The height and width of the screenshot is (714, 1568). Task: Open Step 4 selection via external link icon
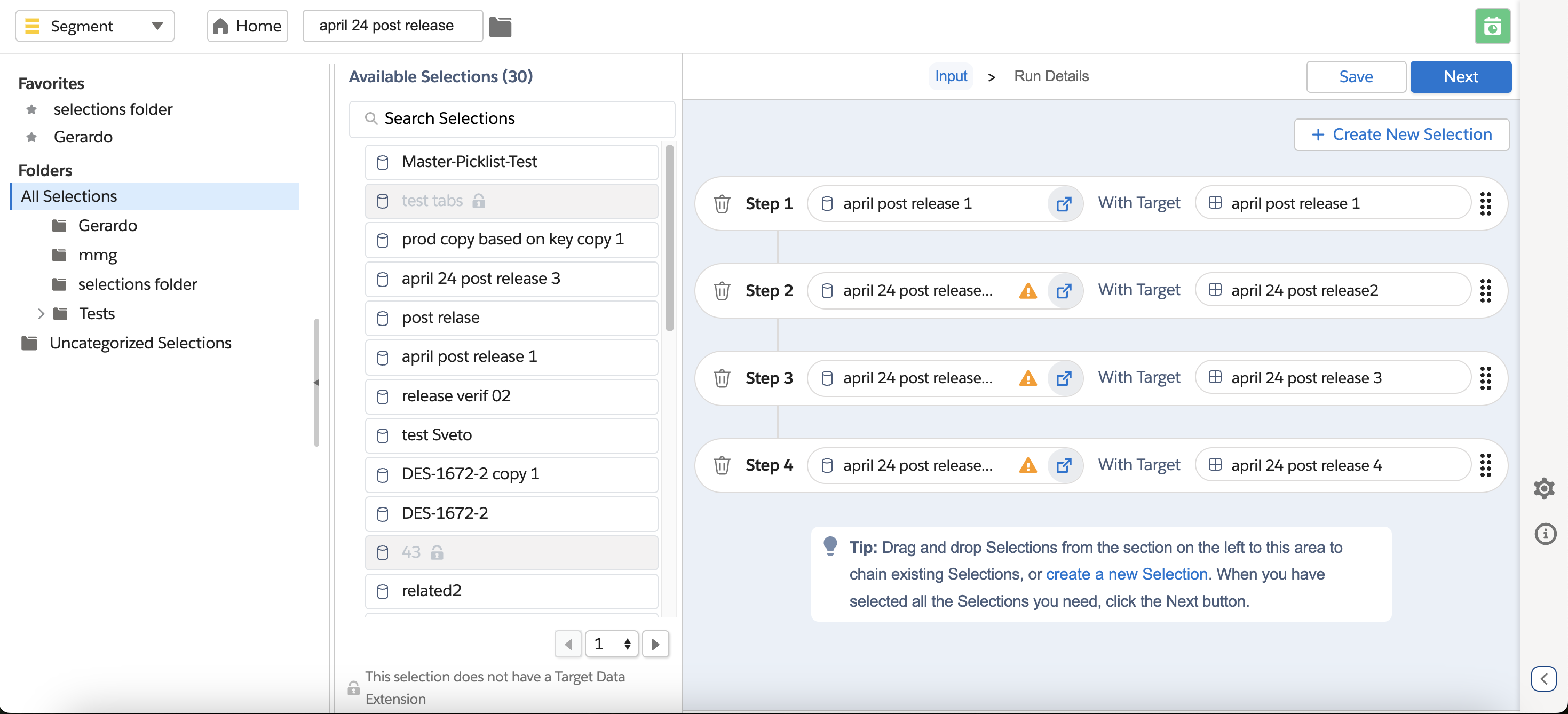(x=1064, y=465)
